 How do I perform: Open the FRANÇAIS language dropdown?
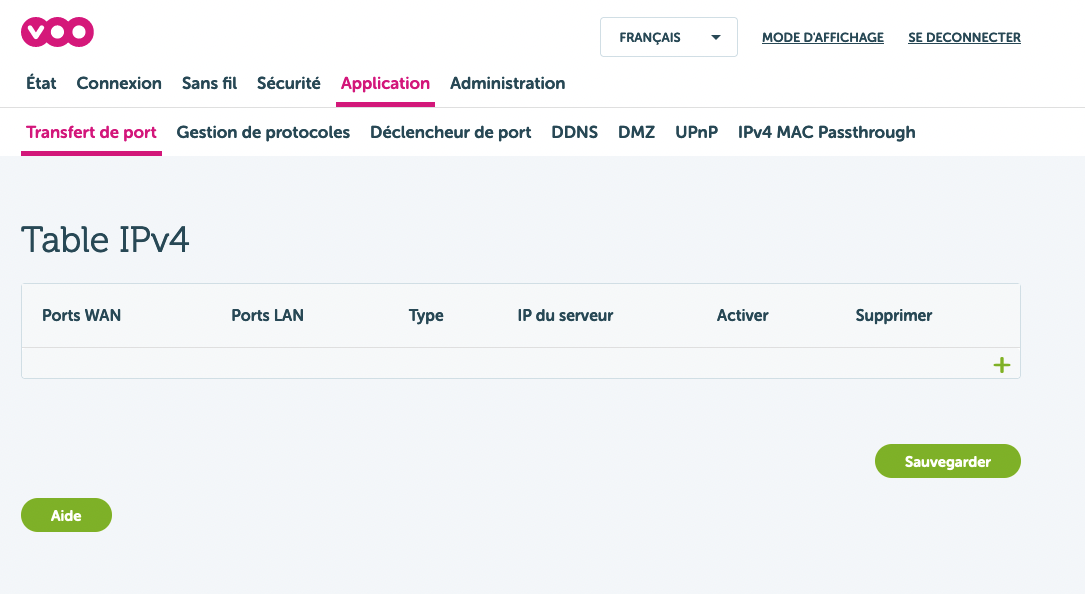click(668, 38)
